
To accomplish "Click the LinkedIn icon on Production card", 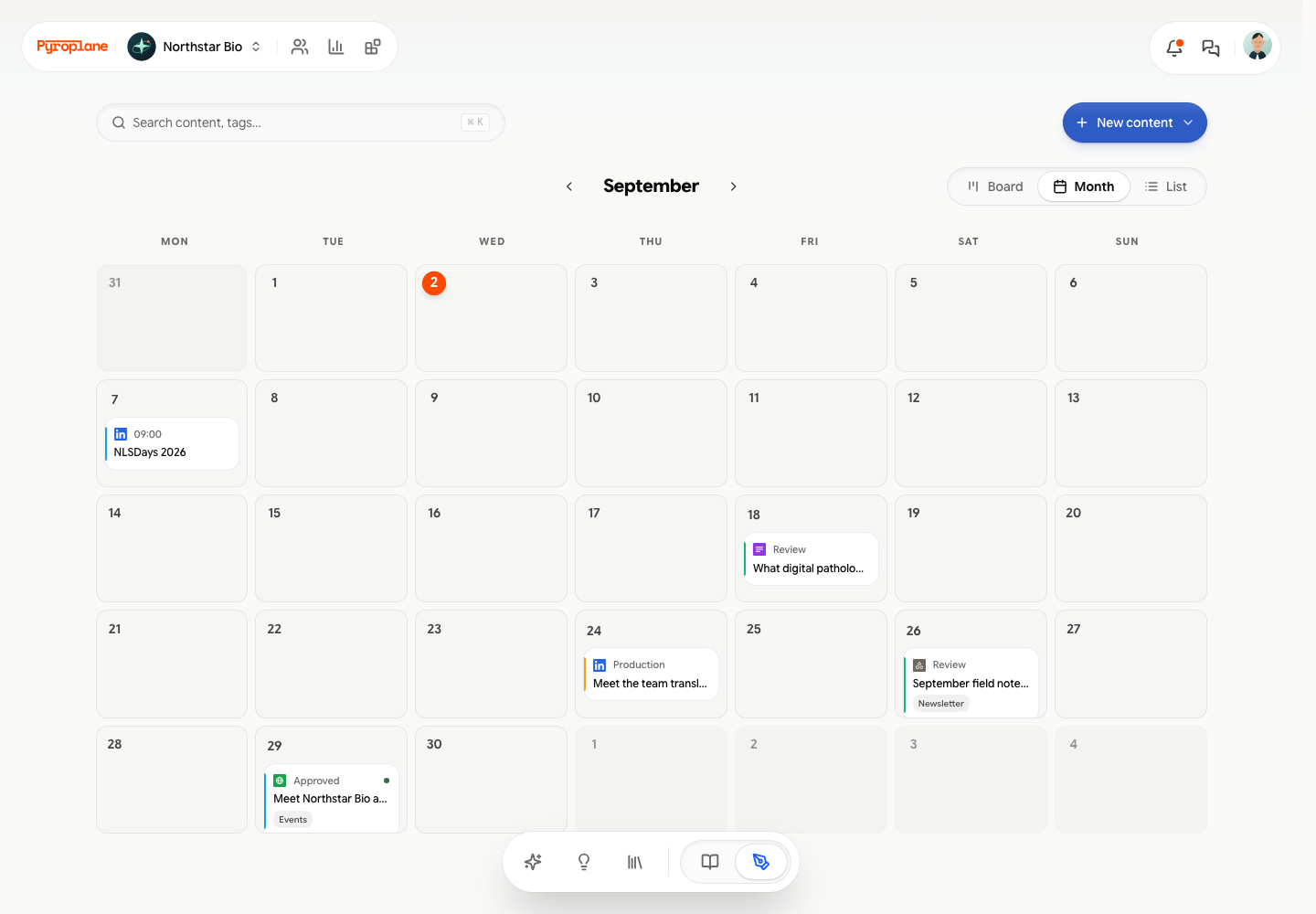I will pyautogui.click(x=600, y=665).
